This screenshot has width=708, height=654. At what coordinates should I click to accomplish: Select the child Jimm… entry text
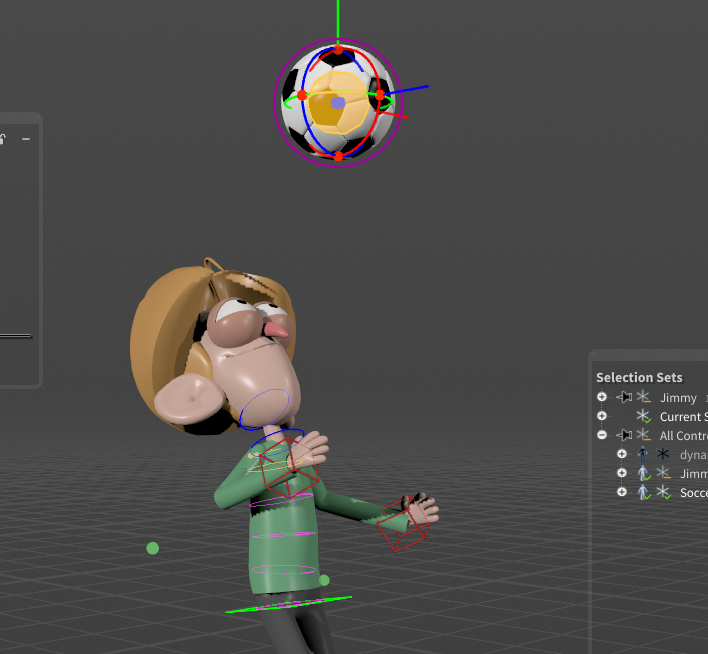(694, 473)
